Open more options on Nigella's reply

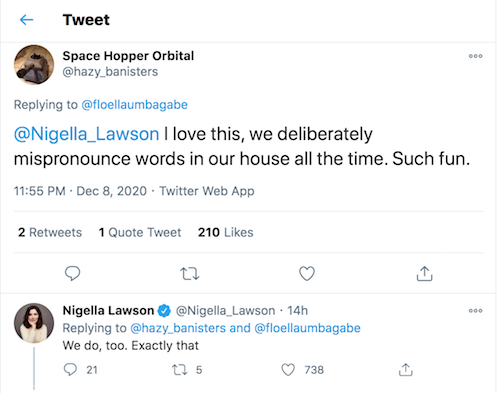[x=475, y=311]
